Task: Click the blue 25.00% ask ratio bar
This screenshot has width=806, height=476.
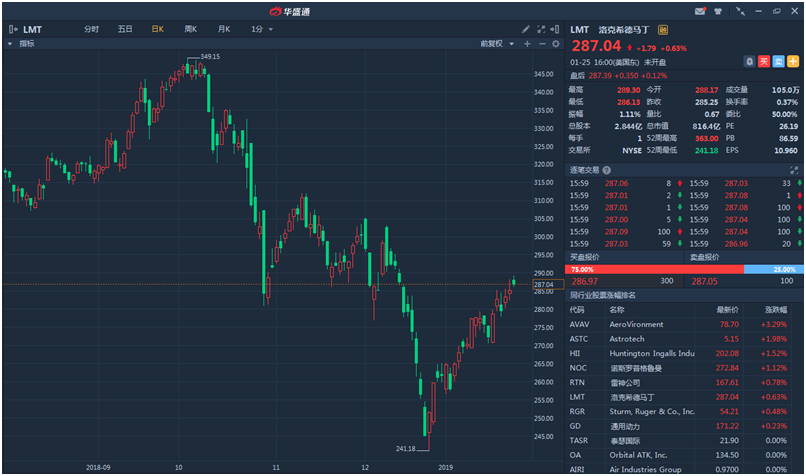Action: [x=773, y=269]
